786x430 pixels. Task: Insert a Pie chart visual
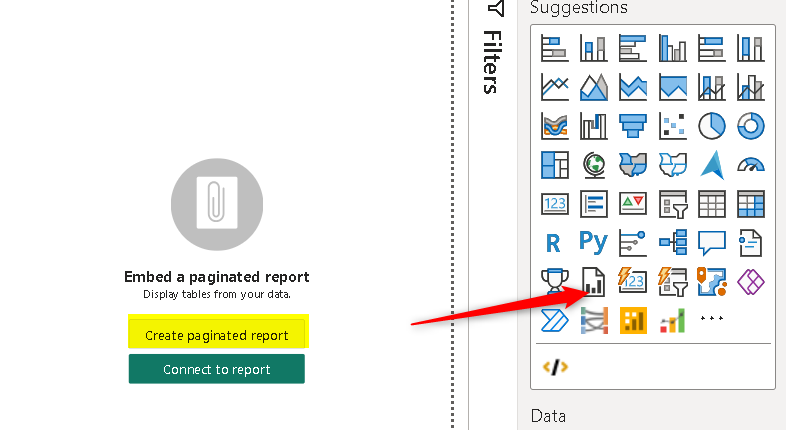pyautogui.click(x=711, y=125)
